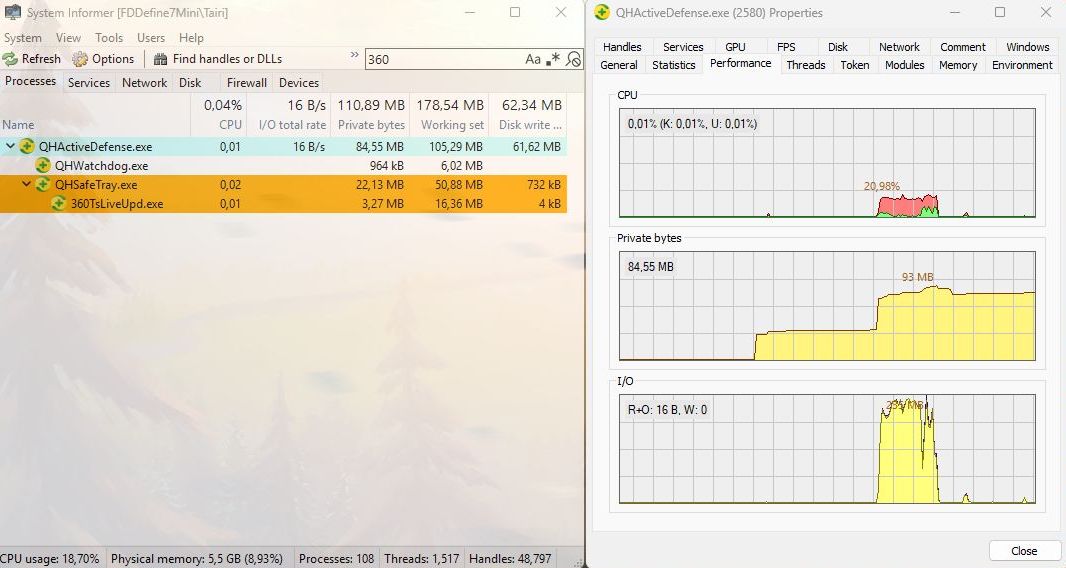This screenshot has width=1066, height=568.
Task: Select the 360TsLiveUpd.exe process row
Action: [283, 203]
